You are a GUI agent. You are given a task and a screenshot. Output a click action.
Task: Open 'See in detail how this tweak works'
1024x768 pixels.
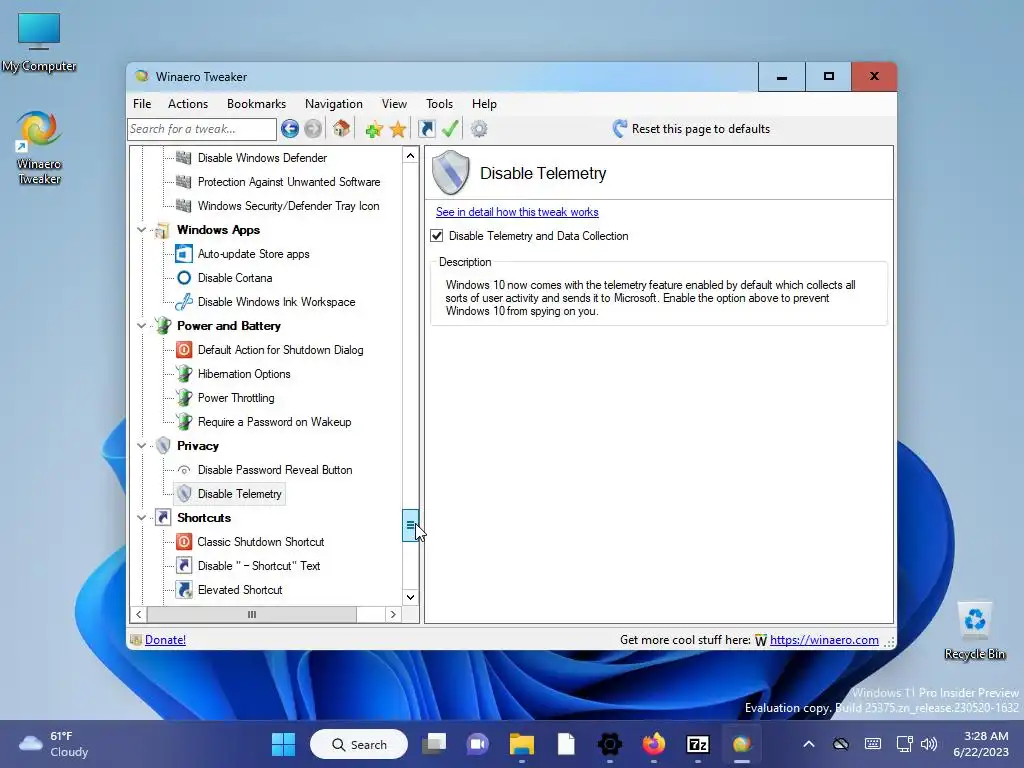pos(517,212)
